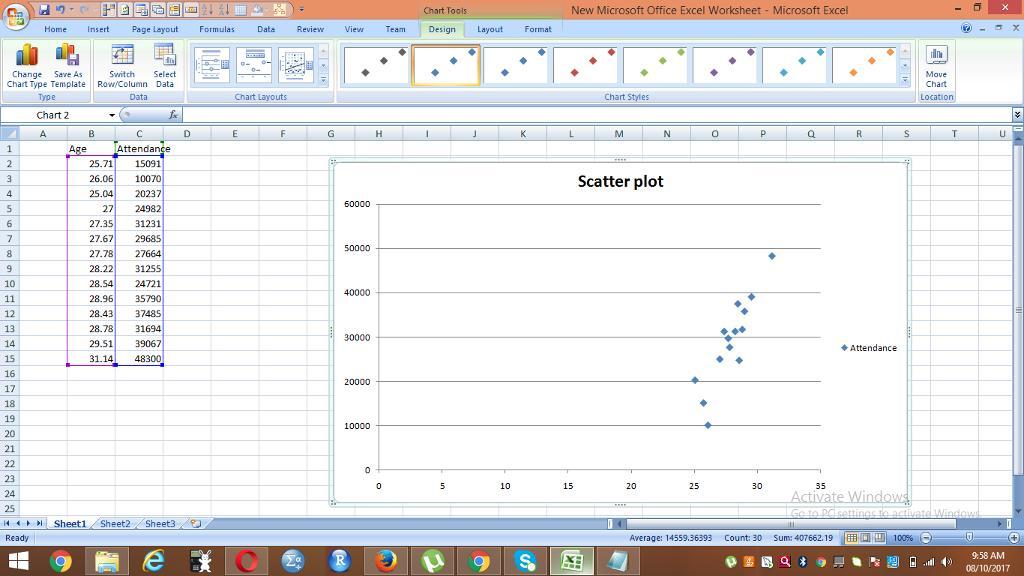Click Switch Row/Column icon
Screen dimensions: 1024x576
pyautogui.click(x=122, y=65)
